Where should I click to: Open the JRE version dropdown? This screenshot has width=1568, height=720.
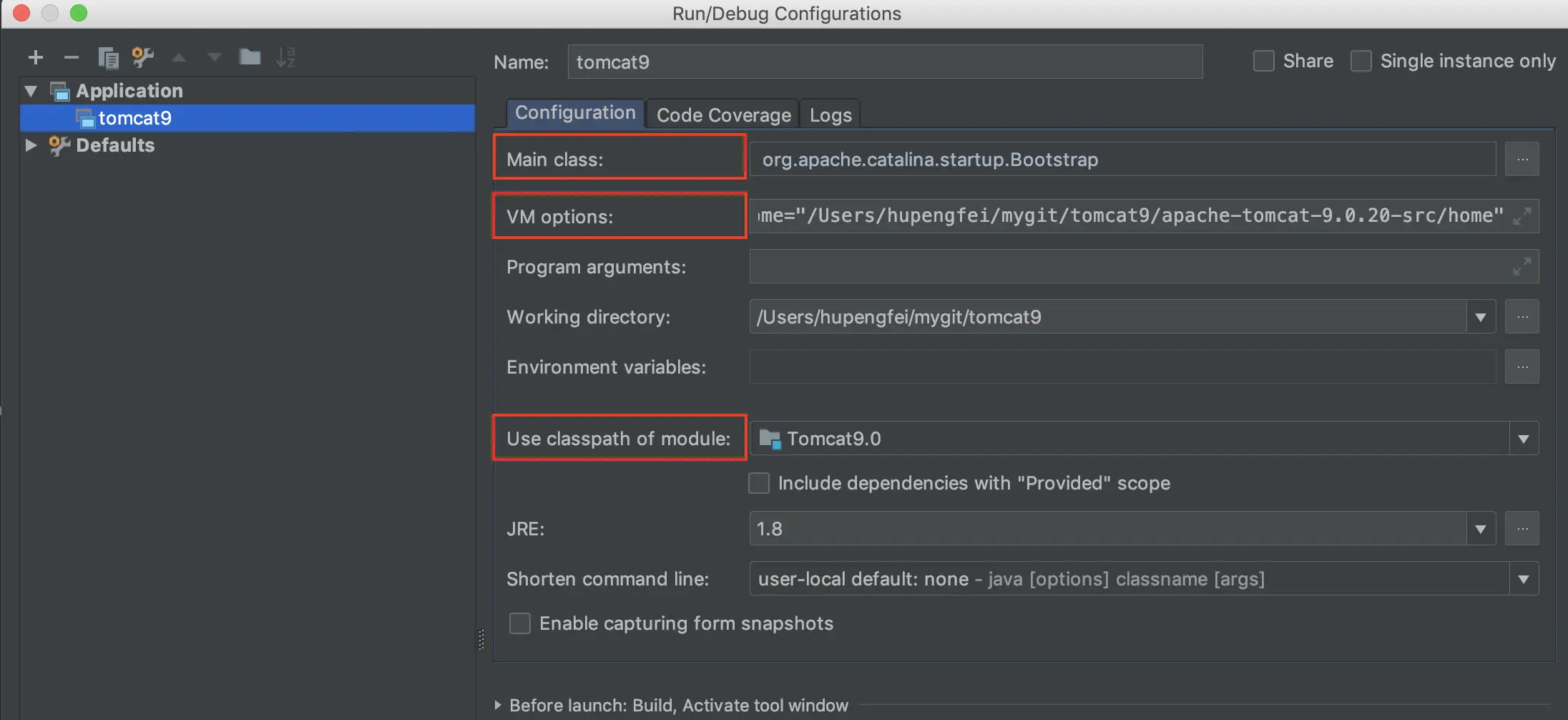[x=1480, y=529]
